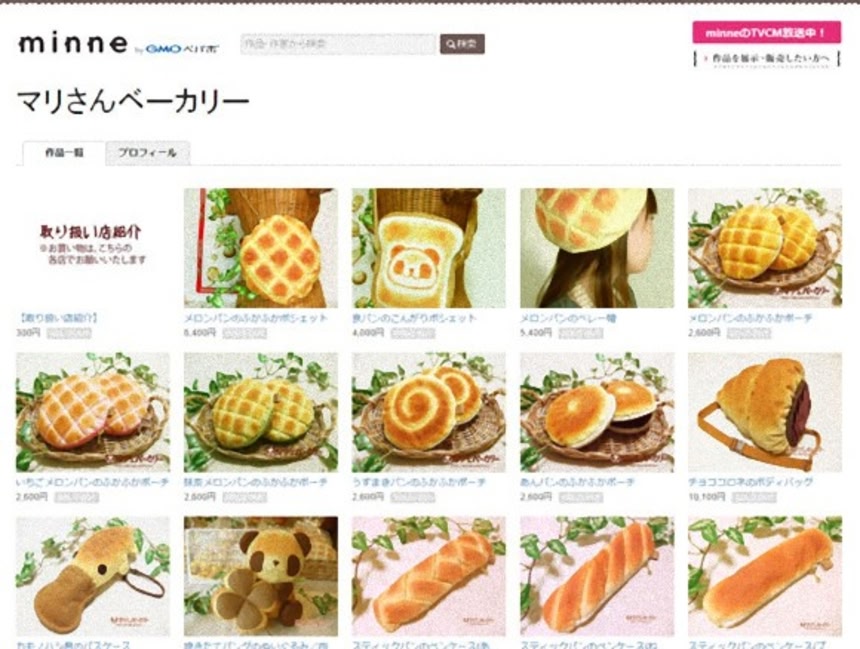
Task: Open the panda toast pochette image
Action: [429, 248]
